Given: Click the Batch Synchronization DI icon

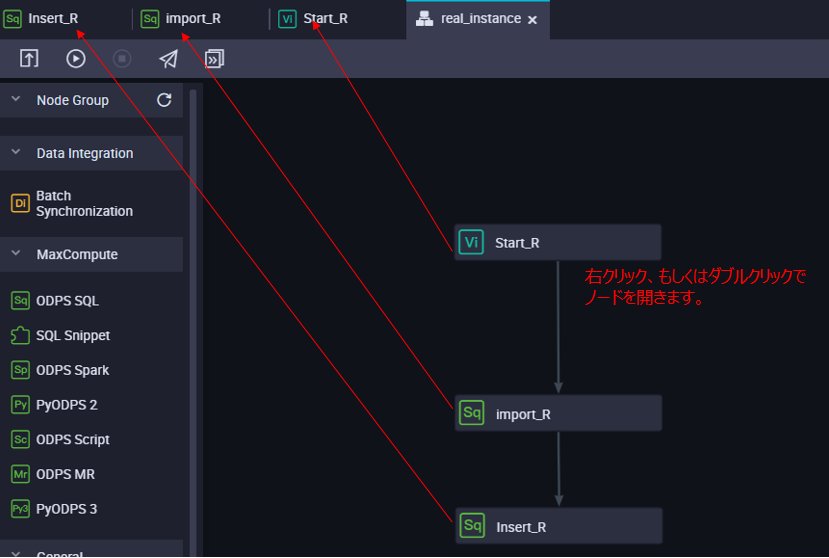Looking at the screenshot, I should (20, 203).
